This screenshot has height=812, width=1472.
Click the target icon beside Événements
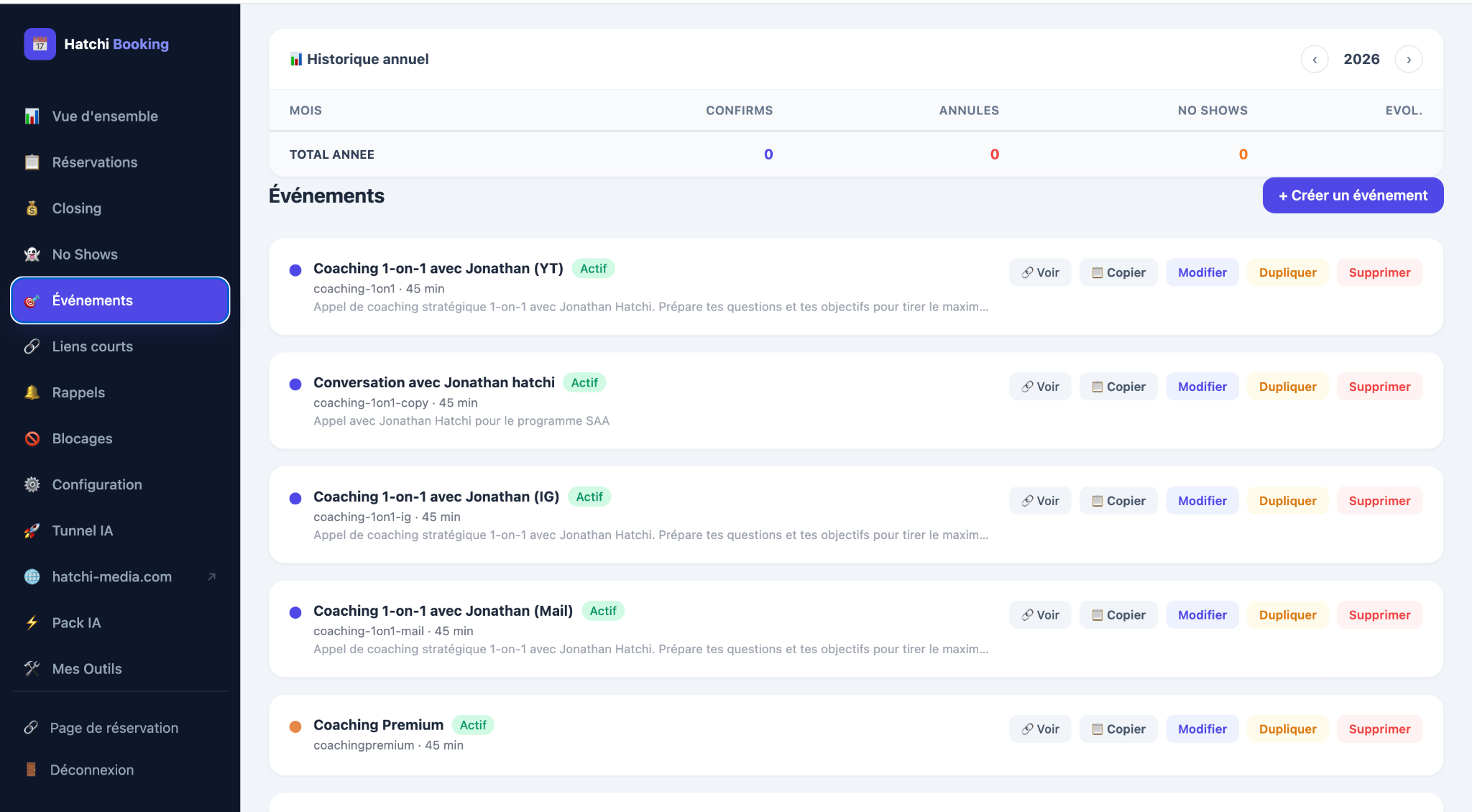pyautogui.click(x=32, y=300)
